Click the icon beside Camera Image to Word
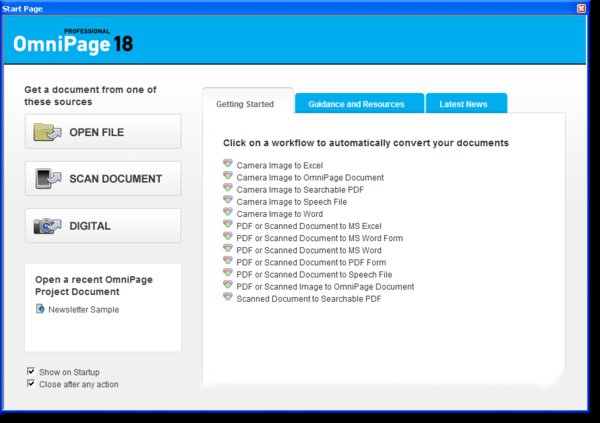 click(228, 212)
